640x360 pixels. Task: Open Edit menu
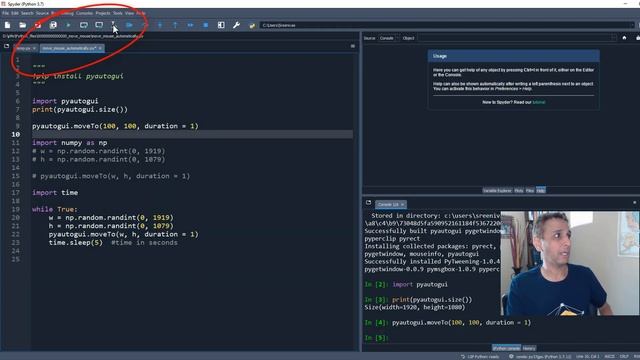coord(15,13)
